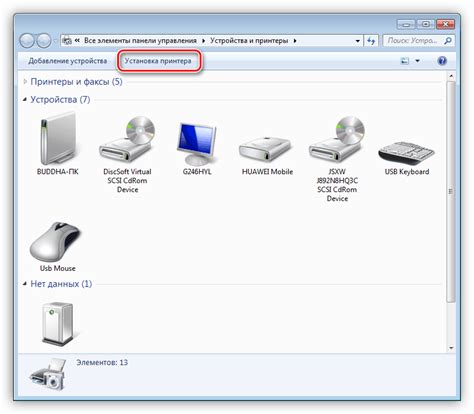
Task: Click the scroll down arrow
Action: (451, 348)
